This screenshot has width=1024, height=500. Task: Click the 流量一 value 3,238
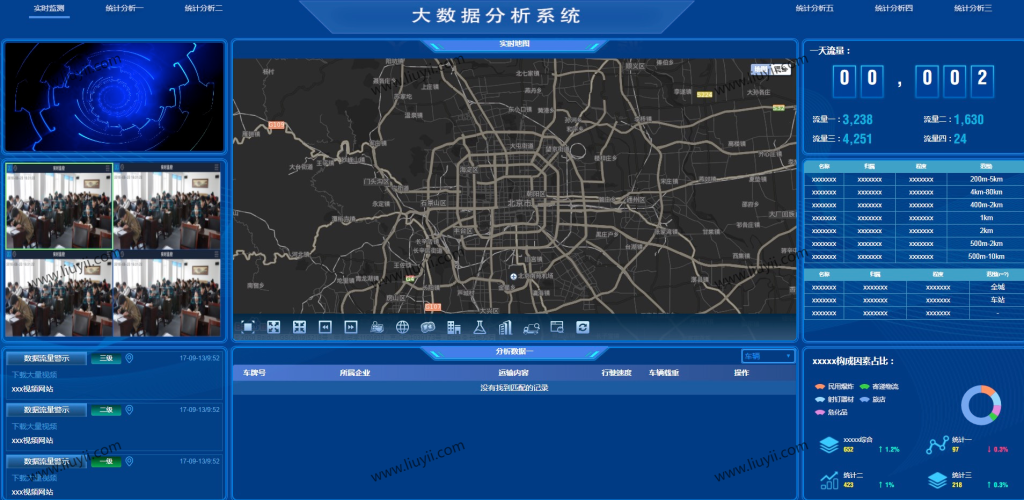[857, 119]
